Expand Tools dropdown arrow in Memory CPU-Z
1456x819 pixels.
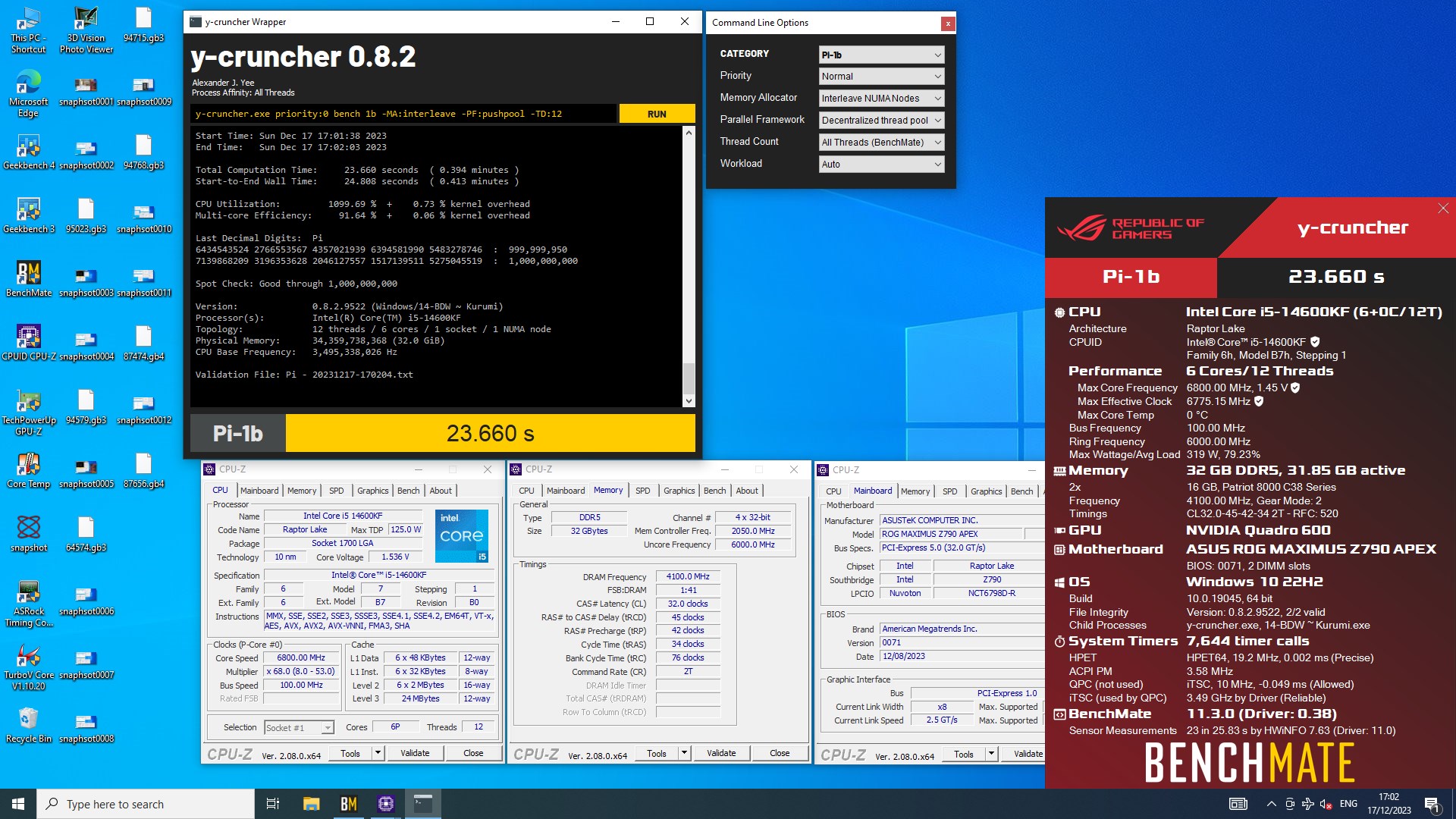684,754
